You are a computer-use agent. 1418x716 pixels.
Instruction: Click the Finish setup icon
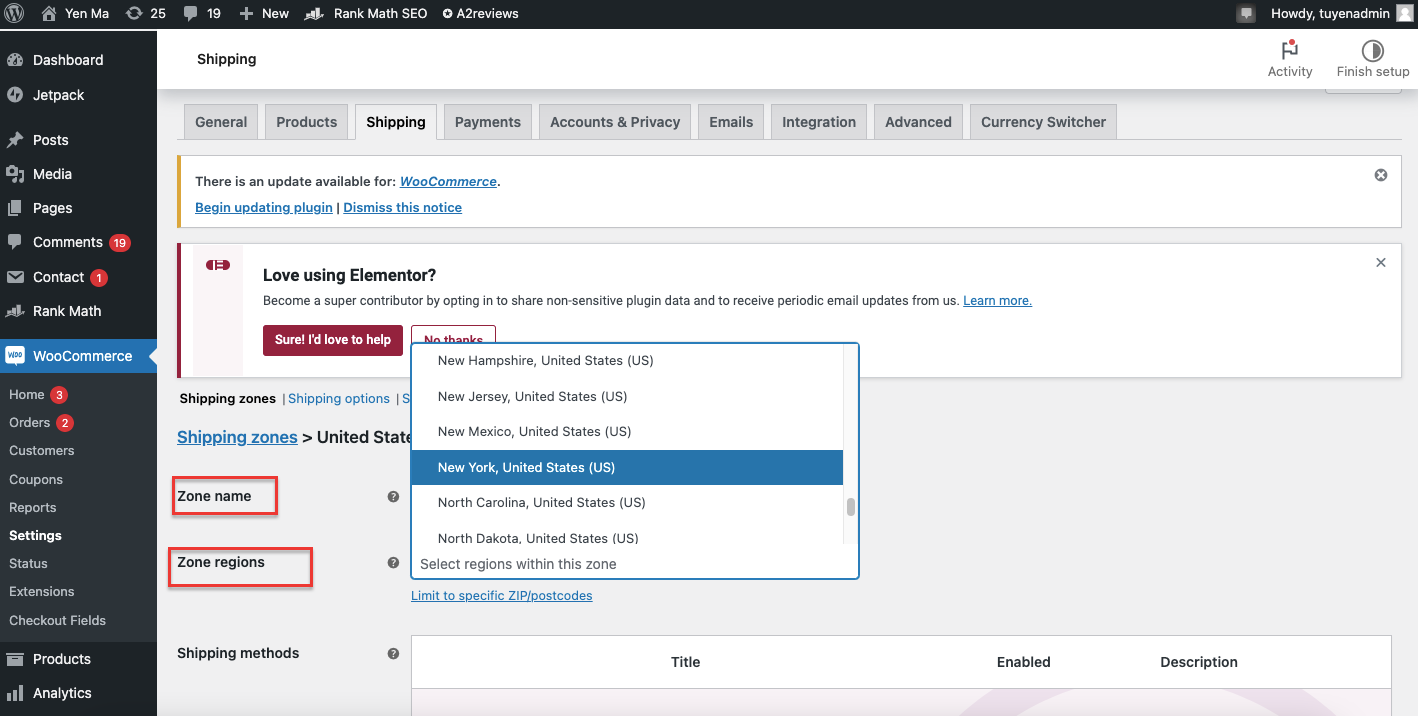coord(1372,51)
